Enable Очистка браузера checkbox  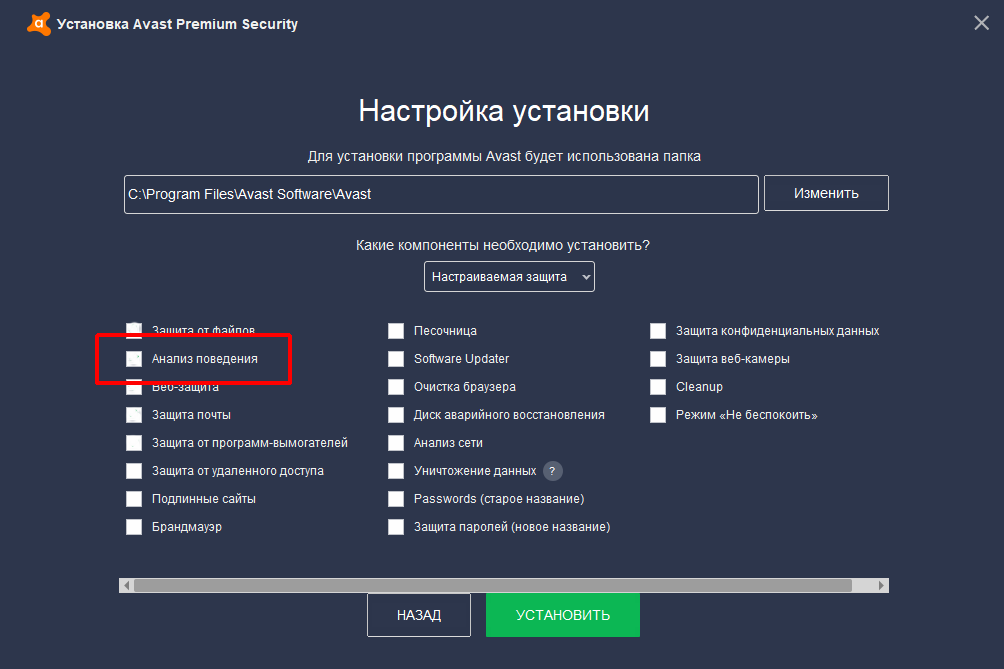pos(396,387)
